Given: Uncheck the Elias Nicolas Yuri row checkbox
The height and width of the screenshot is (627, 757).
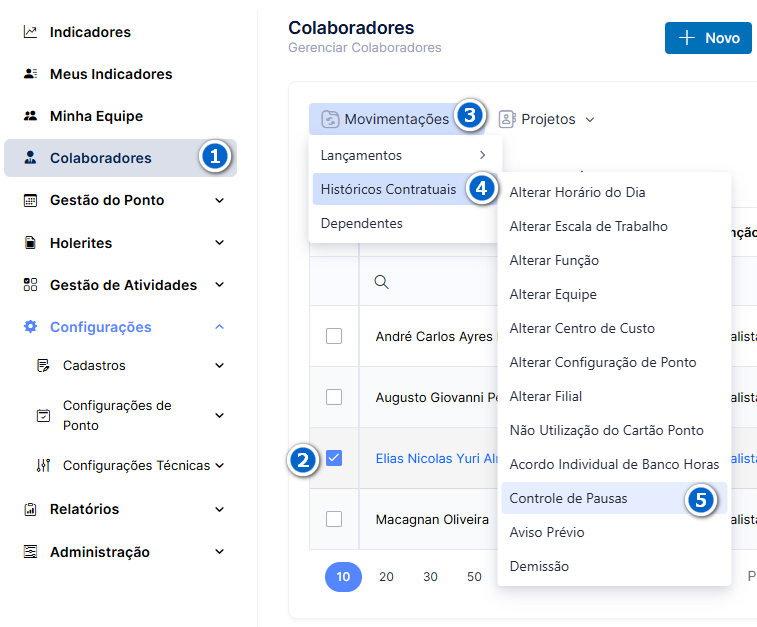Looking at the screenshot, I should click(x=334, y=458).
